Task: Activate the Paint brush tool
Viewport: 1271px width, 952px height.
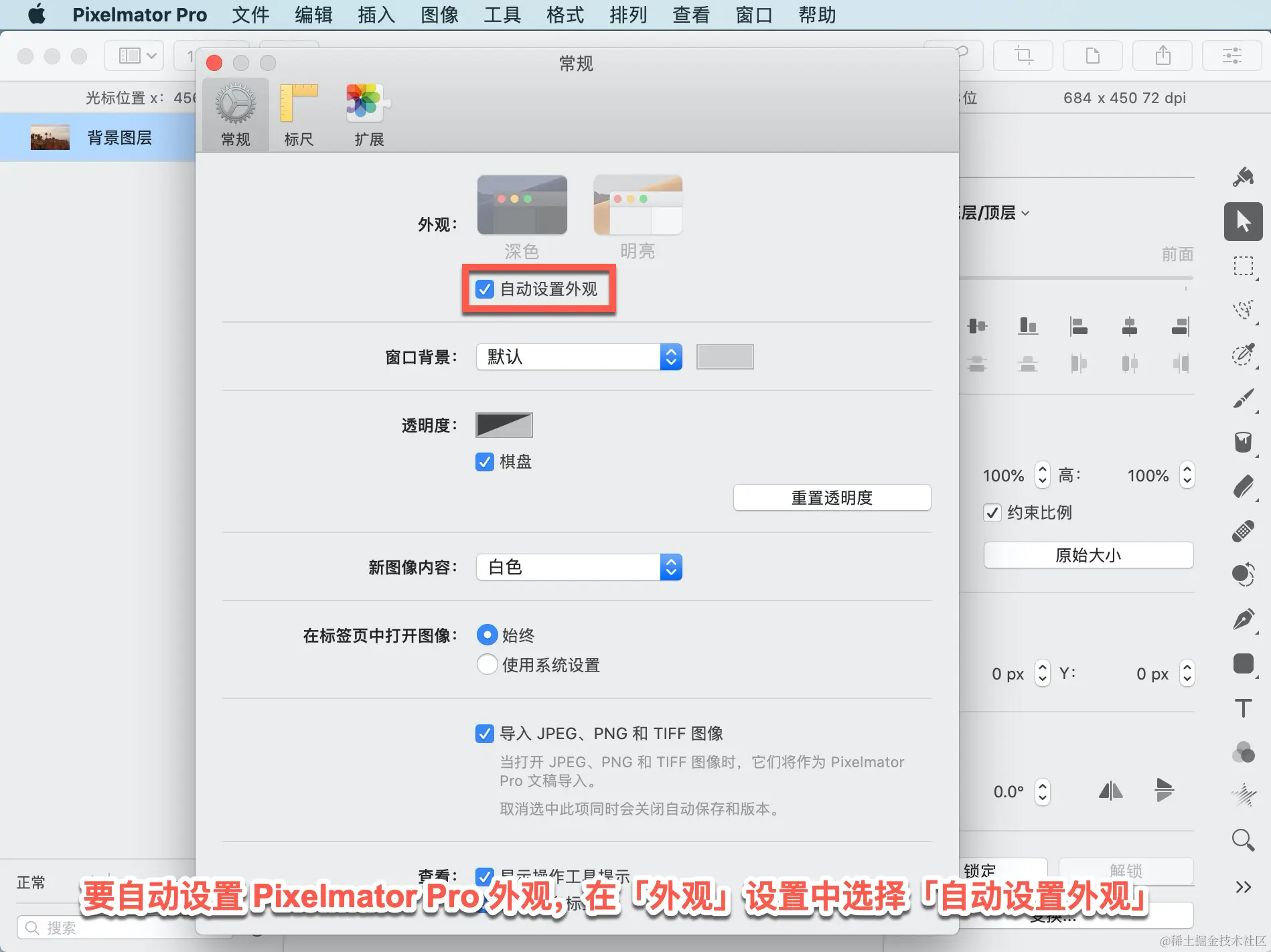Action: click(1243, 398)
